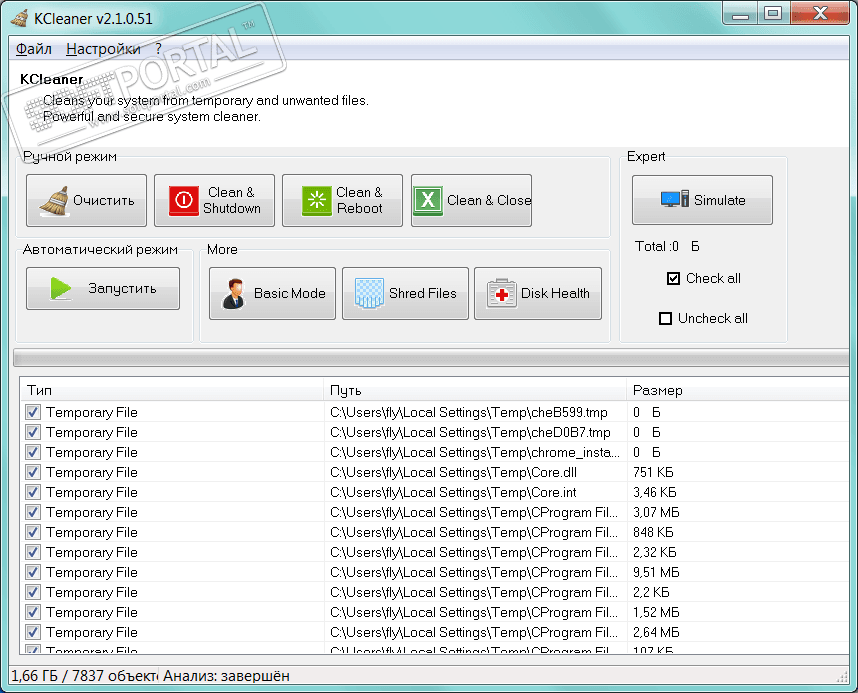Open the Настройки menu
The width and height of the screenshot is (858, 693).
click(x=103, y=49)
